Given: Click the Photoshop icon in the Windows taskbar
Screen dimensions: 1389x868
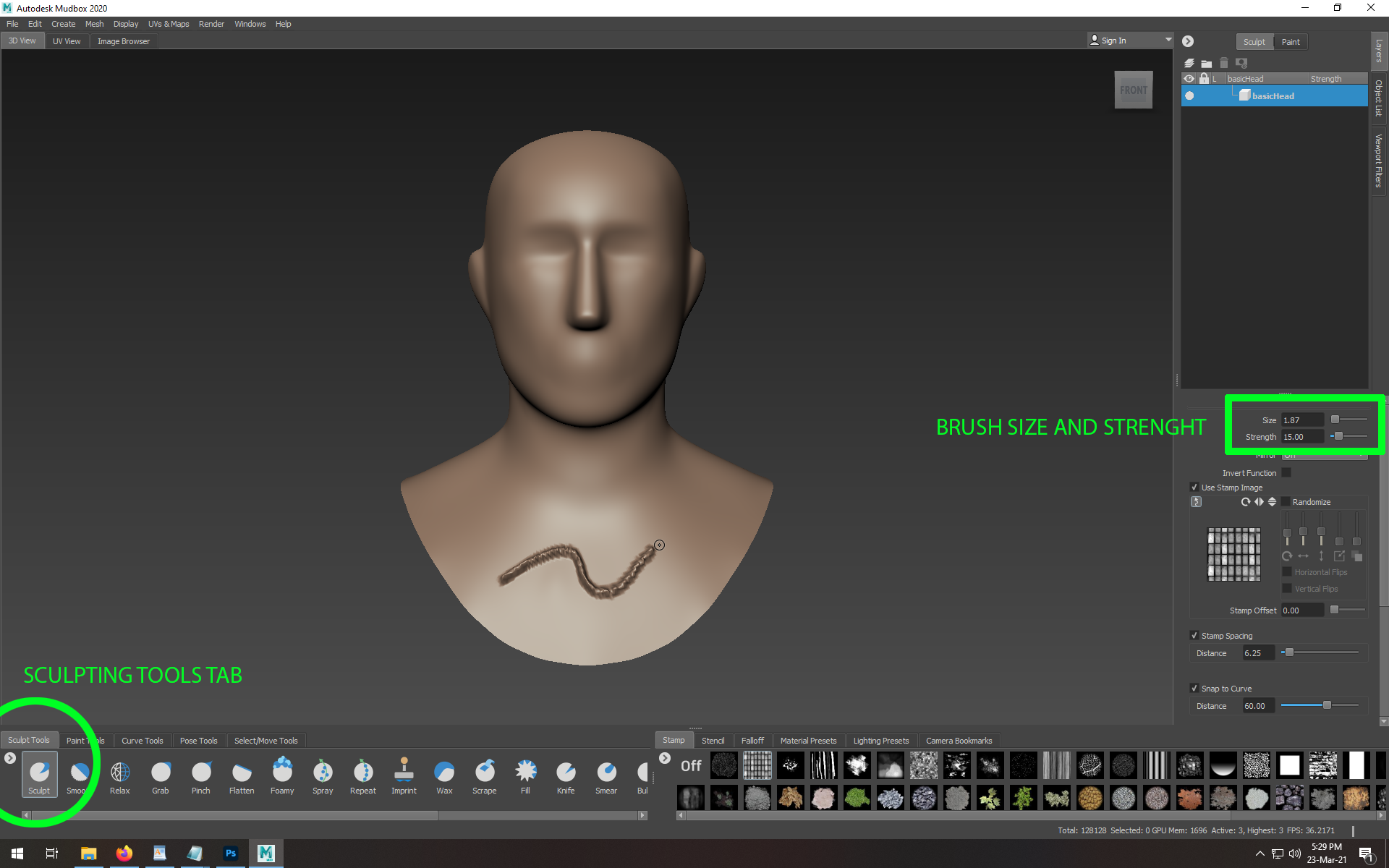Looking at the screenshot, I should (x=231, y=854).
